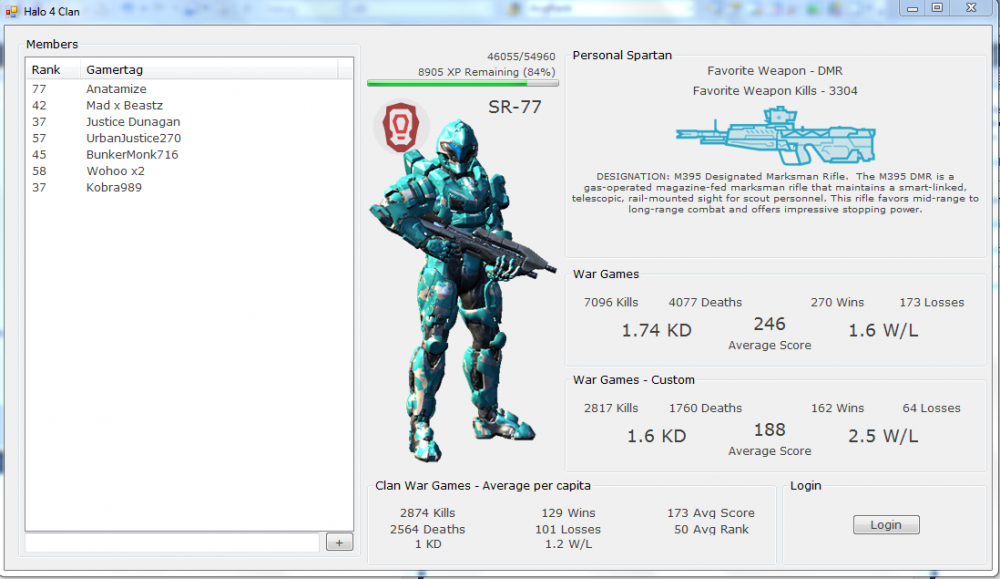Click the red Spartan emblem icon
Viewport: 1000px width, 579px height.
[x=401, y=128]
